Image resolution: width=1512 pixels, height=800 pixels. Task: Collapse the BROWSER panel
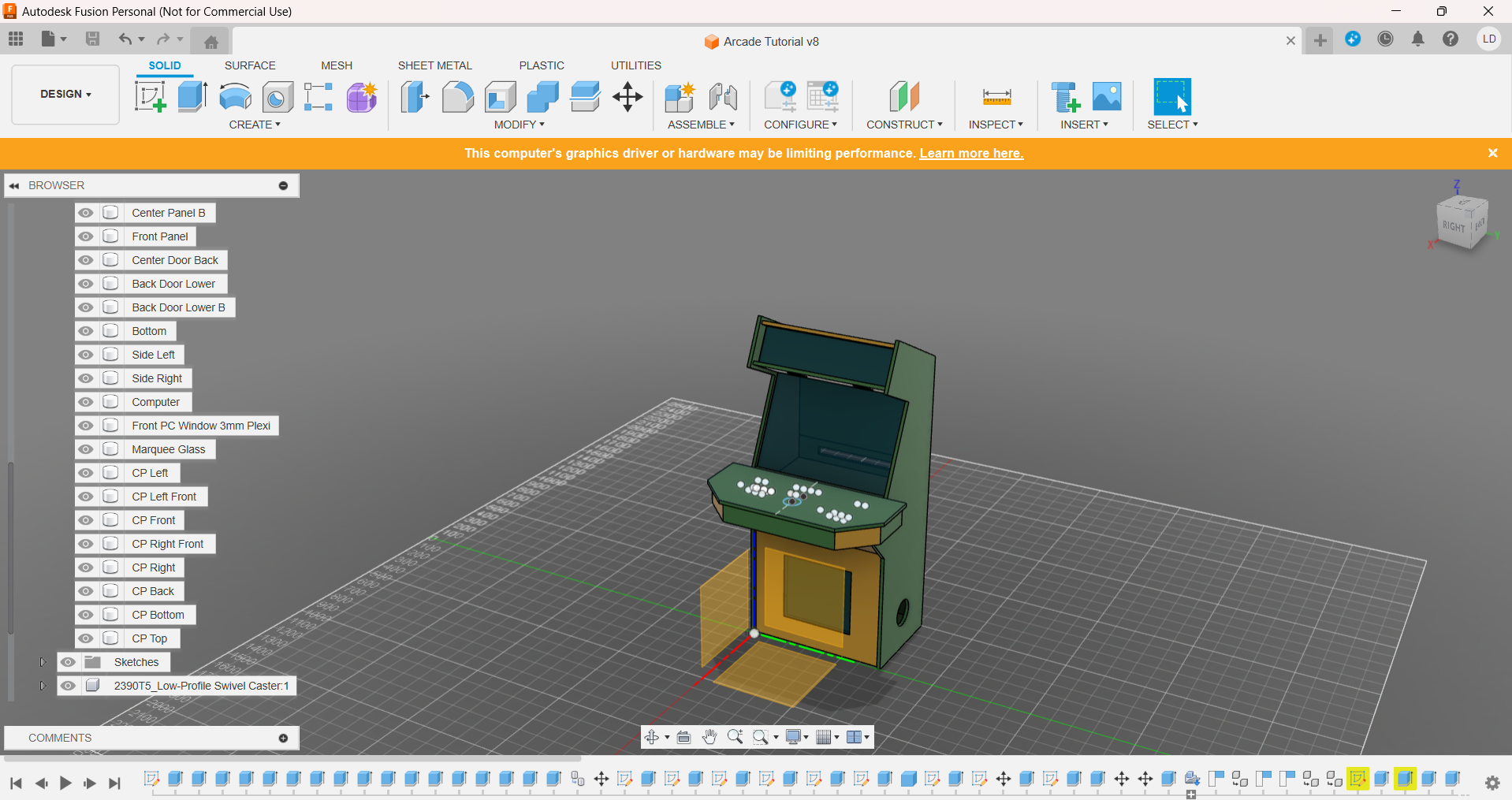14,185
